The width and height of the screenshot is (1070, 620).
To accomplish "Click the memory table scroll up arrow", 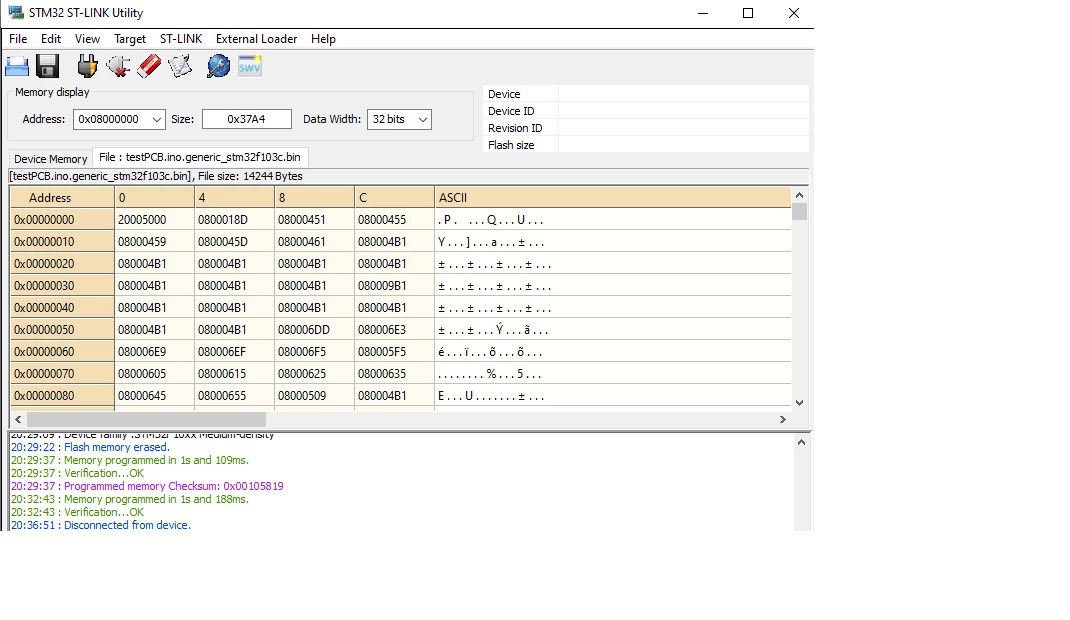I will 800,195.
